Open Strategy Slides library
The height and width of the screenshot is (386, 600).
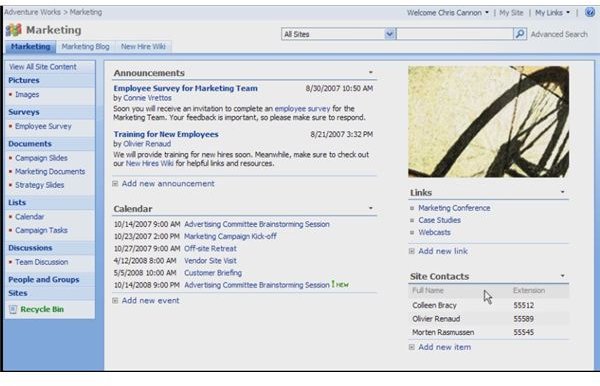pyautogui.click(x=40, y=185)
